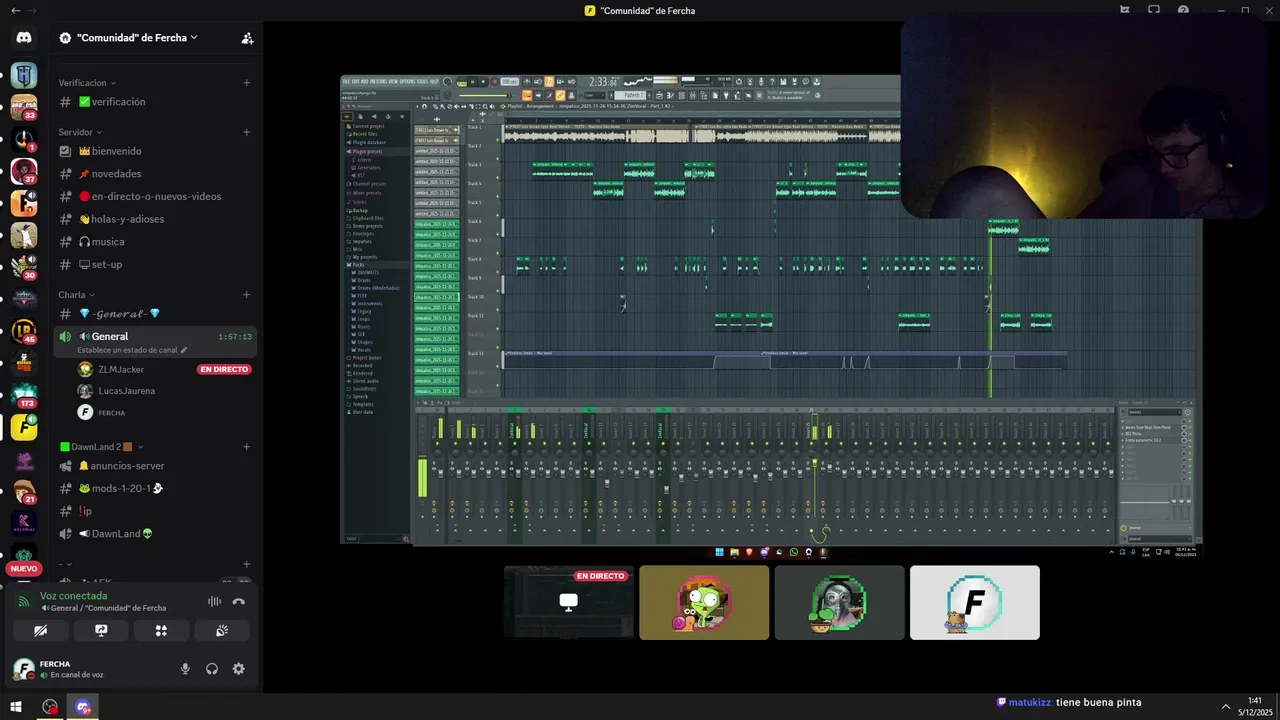The image size is (1280, 720).
Task: Select the EN DIRECTO stream tile
Action: [569, 602]
